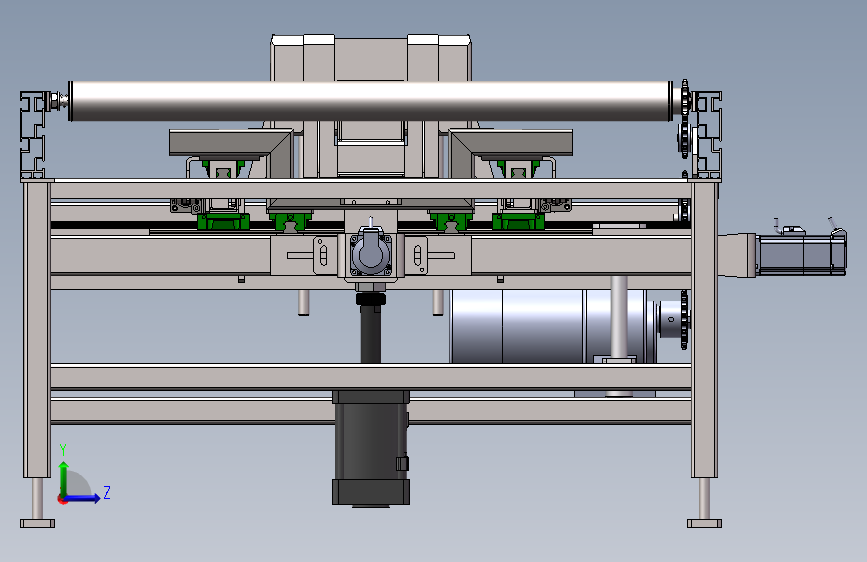Select the black shaft below the gearbox
The height and width of the screenshot is (562, 867).
coord(370,332)
